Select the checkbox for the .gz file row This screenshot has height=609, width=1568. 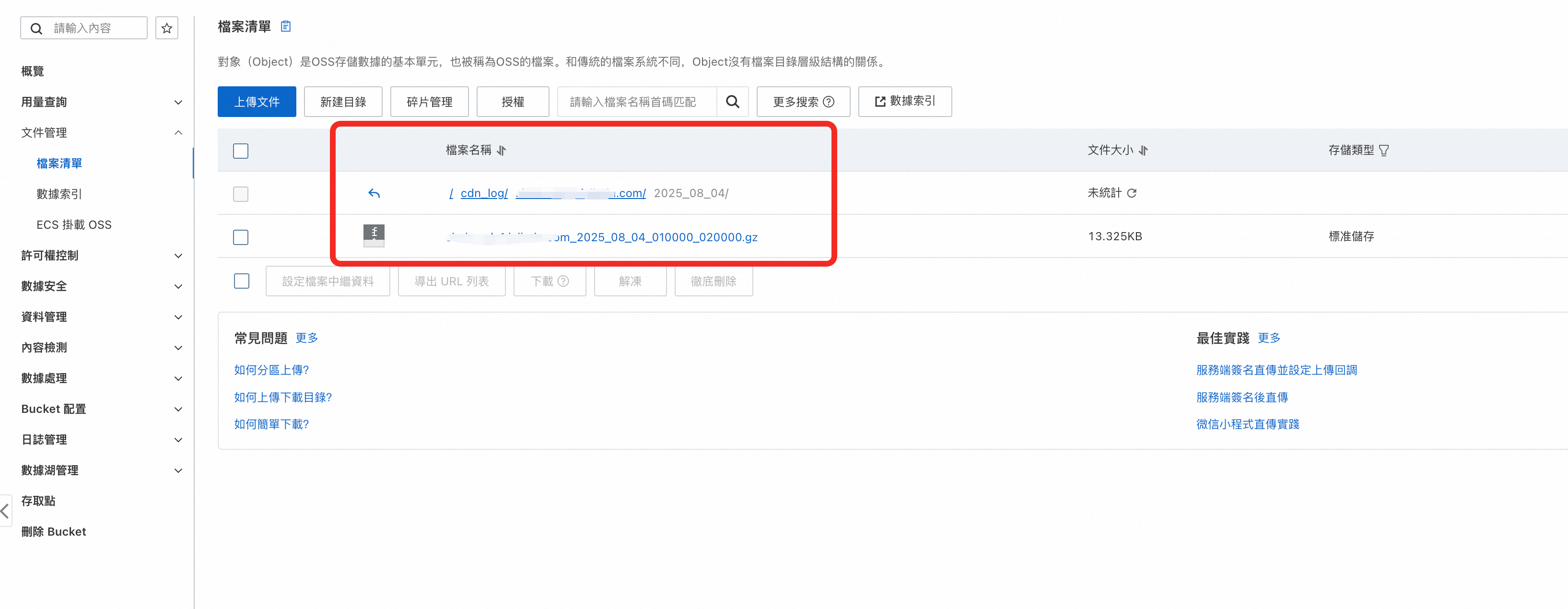tap(240, 237)
